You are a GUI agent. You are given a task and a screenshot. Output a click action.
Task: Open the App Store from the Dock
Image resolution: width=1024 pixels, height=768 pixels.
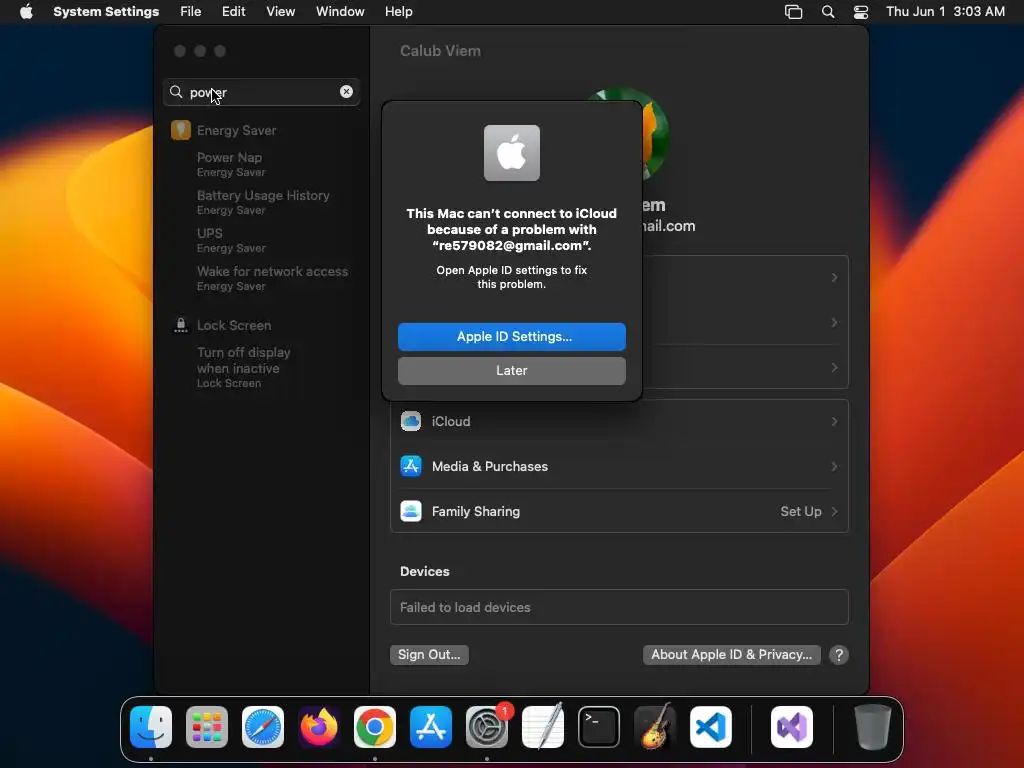click(x=431, y=727)
